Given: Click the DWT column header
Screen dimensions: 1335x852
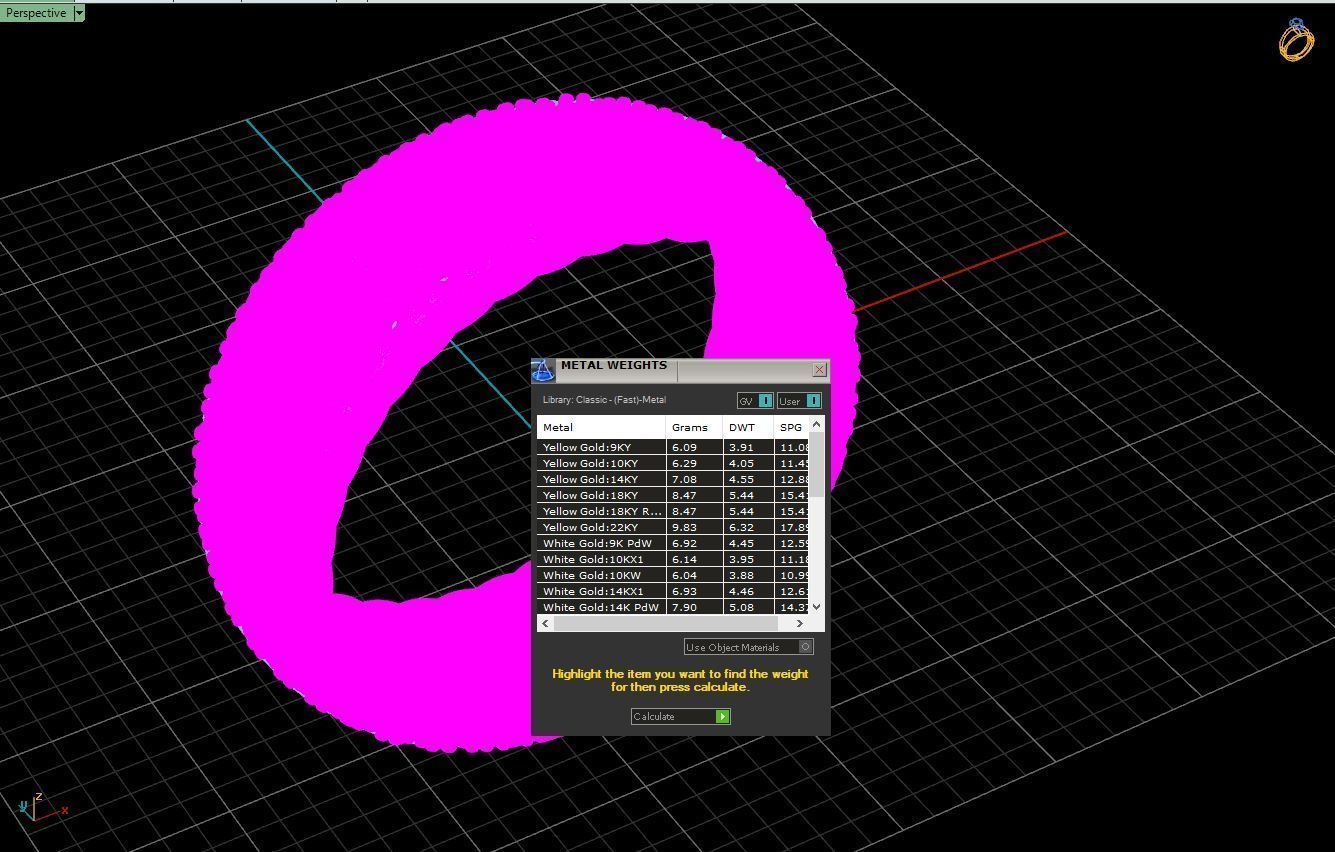Looking at the screenshot, I should [x=748, y=427].
